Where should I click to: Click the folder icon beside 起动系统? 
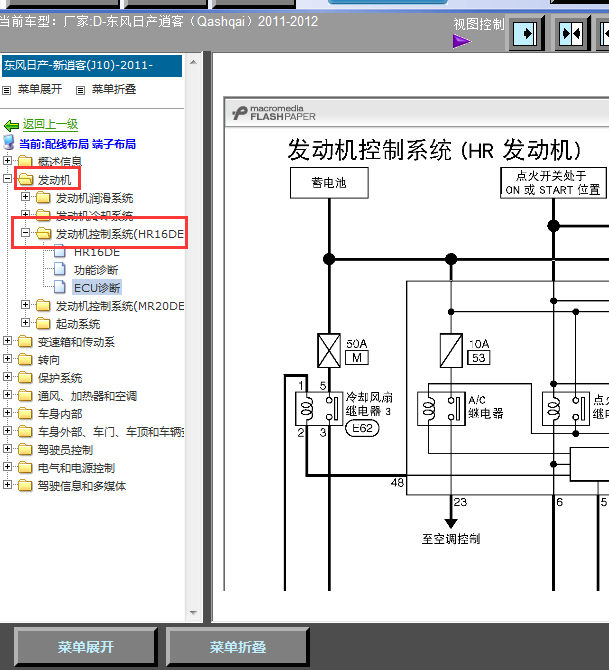43,323
